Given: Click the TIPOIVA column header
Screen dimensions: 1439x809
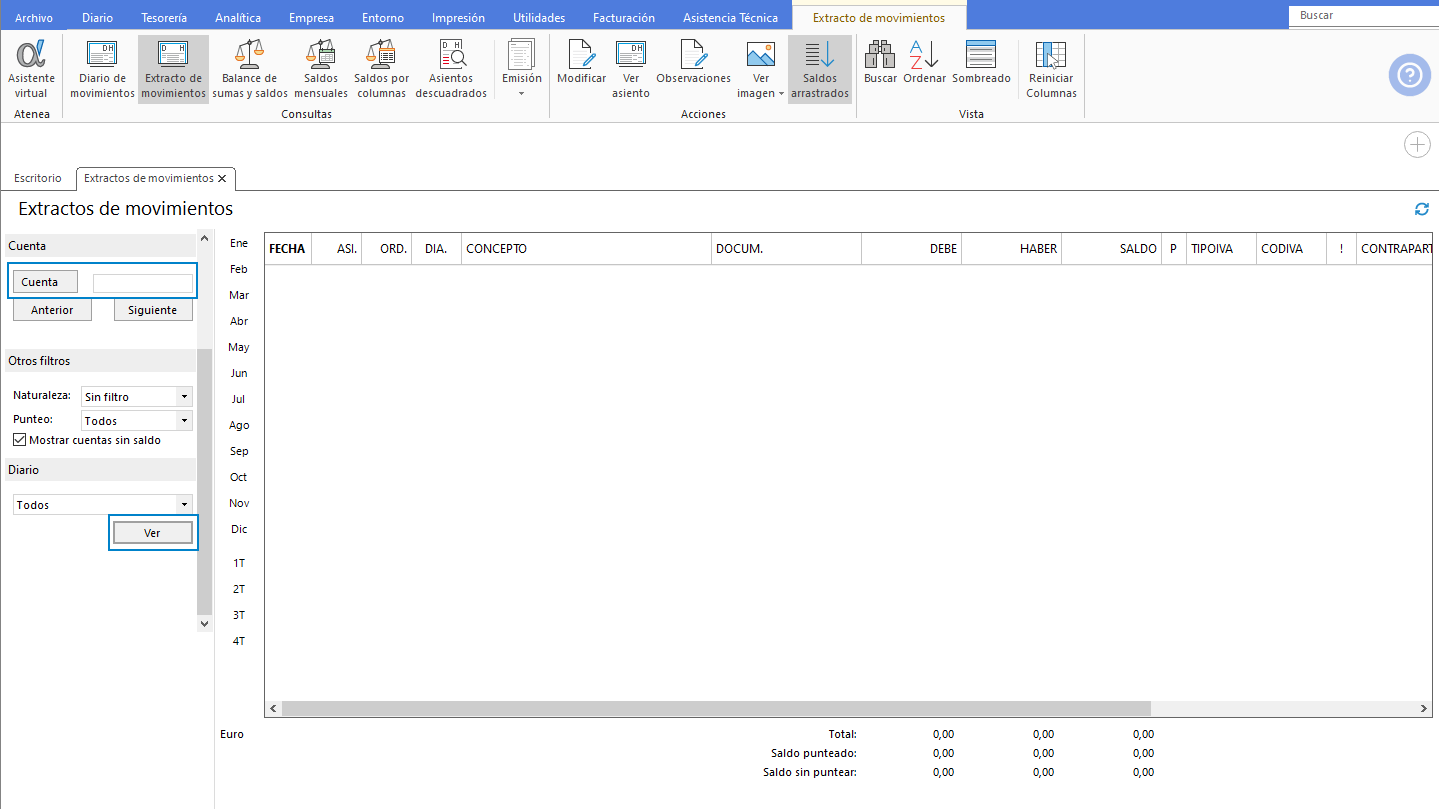Looking at the screenshot, I should click(x=1221, y=249).
